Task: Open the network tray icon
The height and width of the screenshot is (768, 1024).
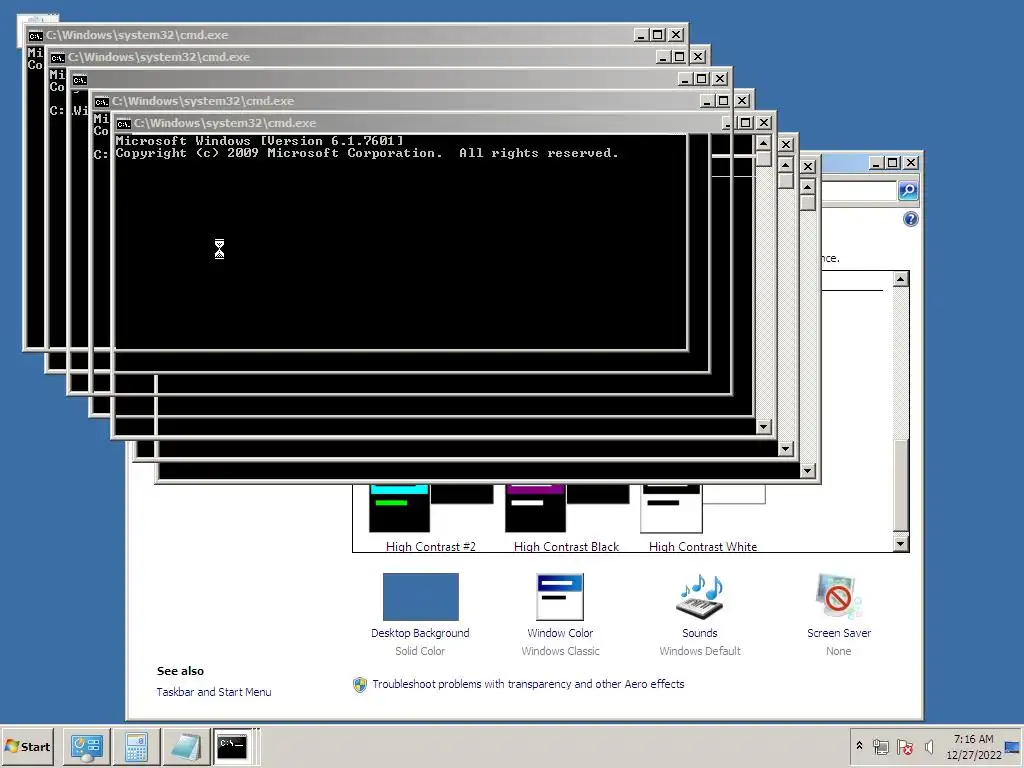Action: [x=880, y=746]
